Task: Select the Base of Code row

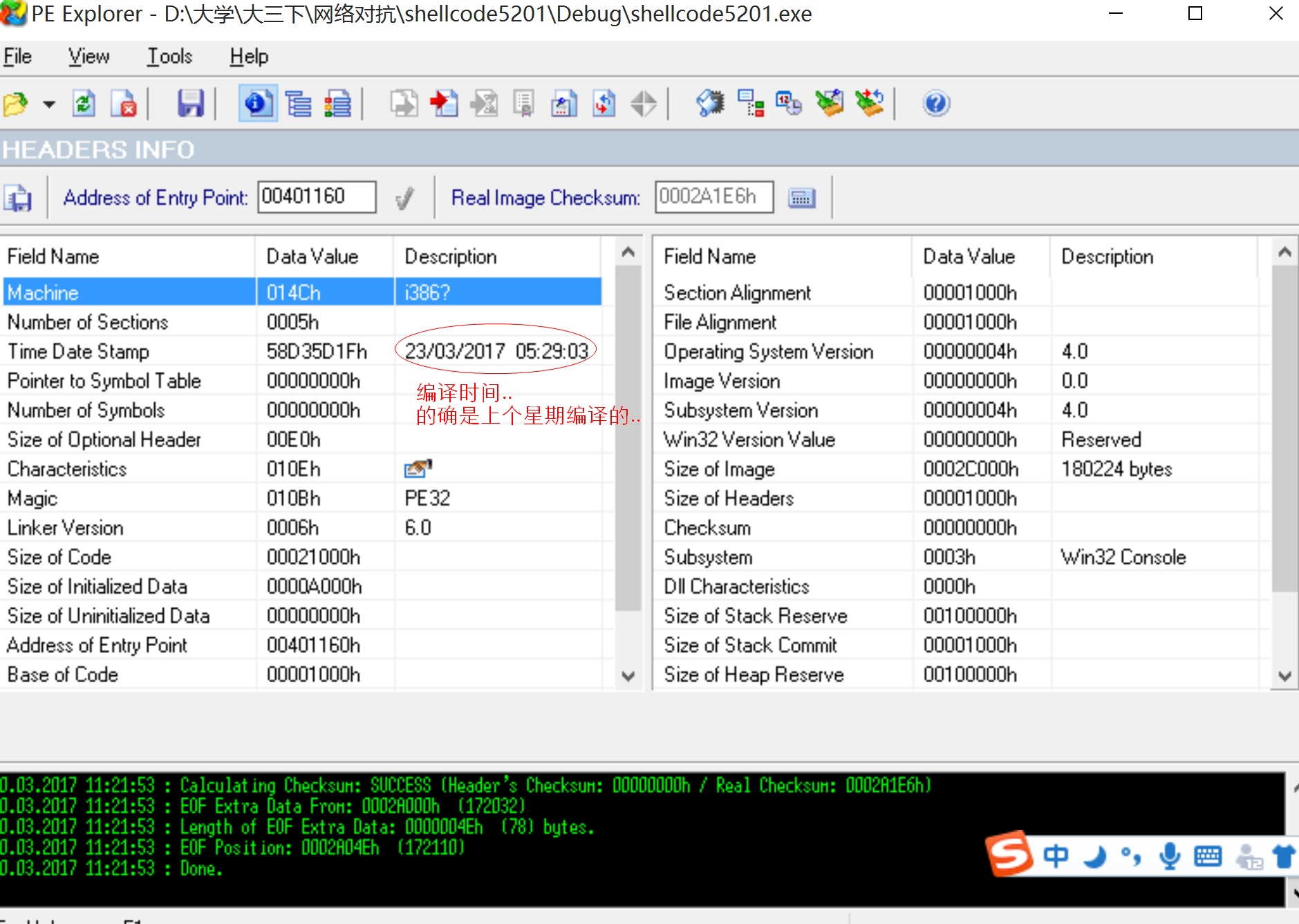Action: pos(302,675)
